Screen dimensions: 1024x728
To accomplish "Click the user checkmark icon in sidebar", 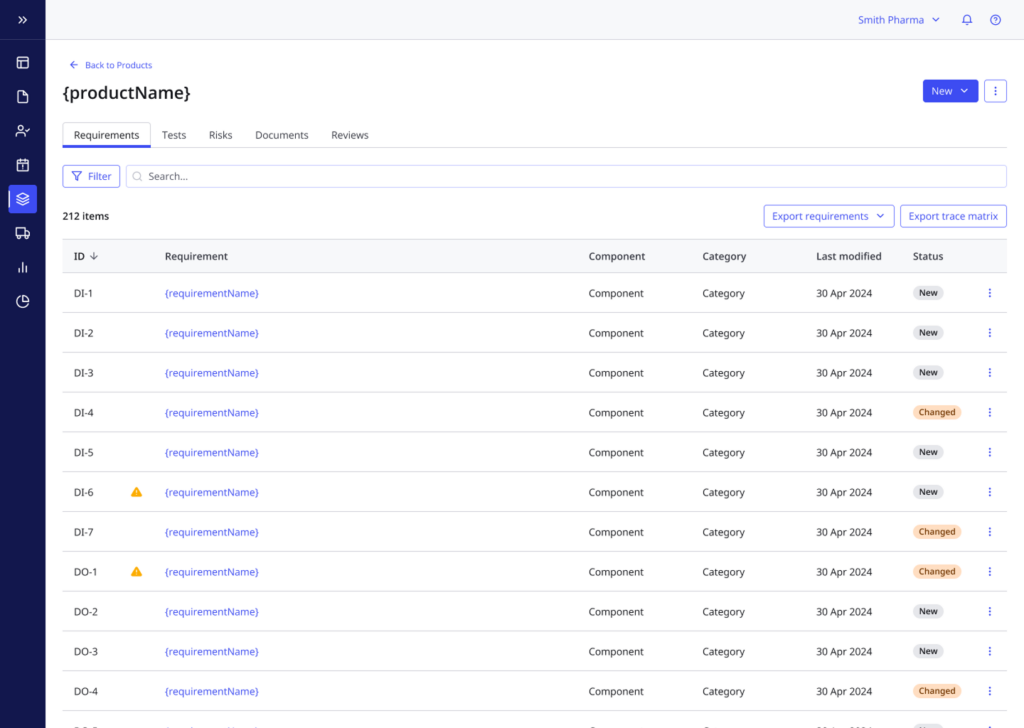I will click(x=22, y=131).
